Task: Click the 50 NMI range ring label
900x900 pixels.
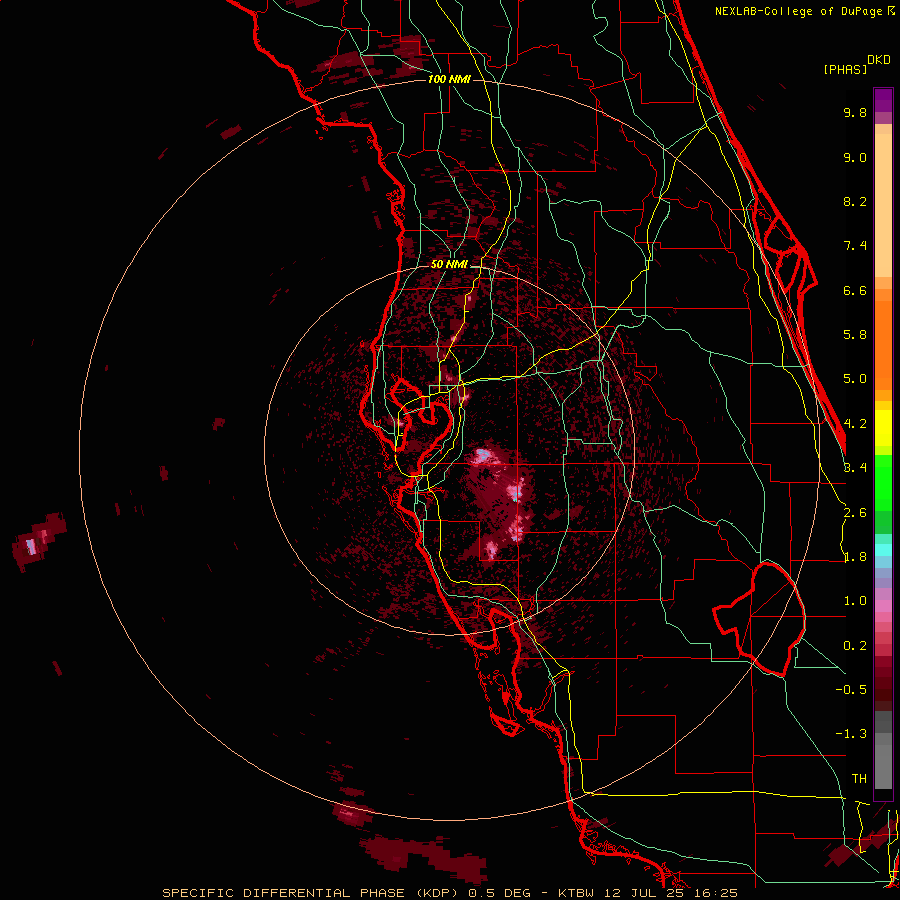Action: 449,264
